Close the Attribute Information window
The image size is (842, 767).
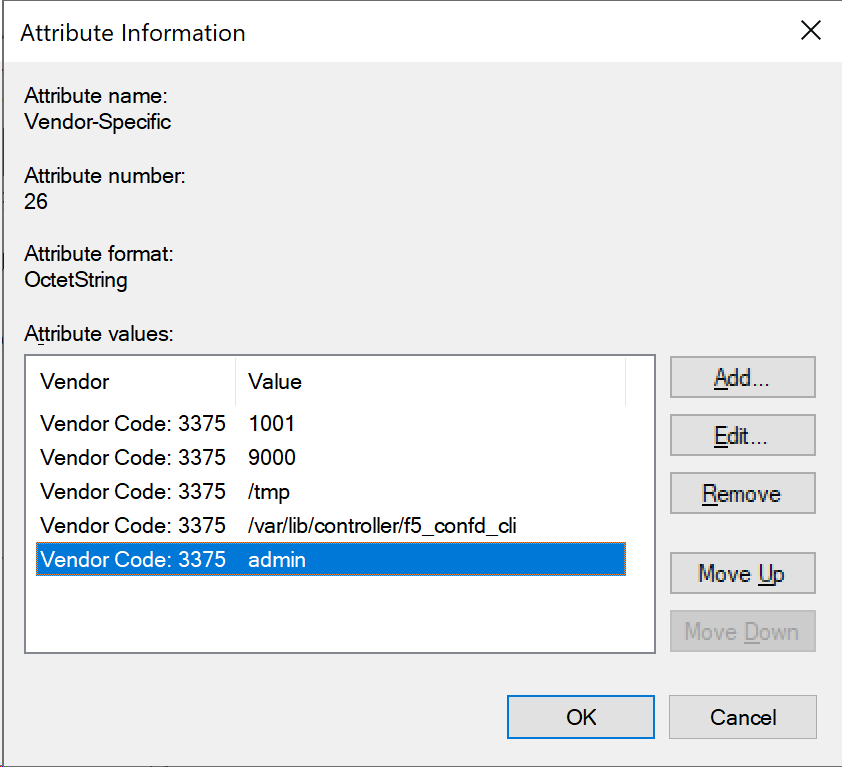tap(810, 30)
